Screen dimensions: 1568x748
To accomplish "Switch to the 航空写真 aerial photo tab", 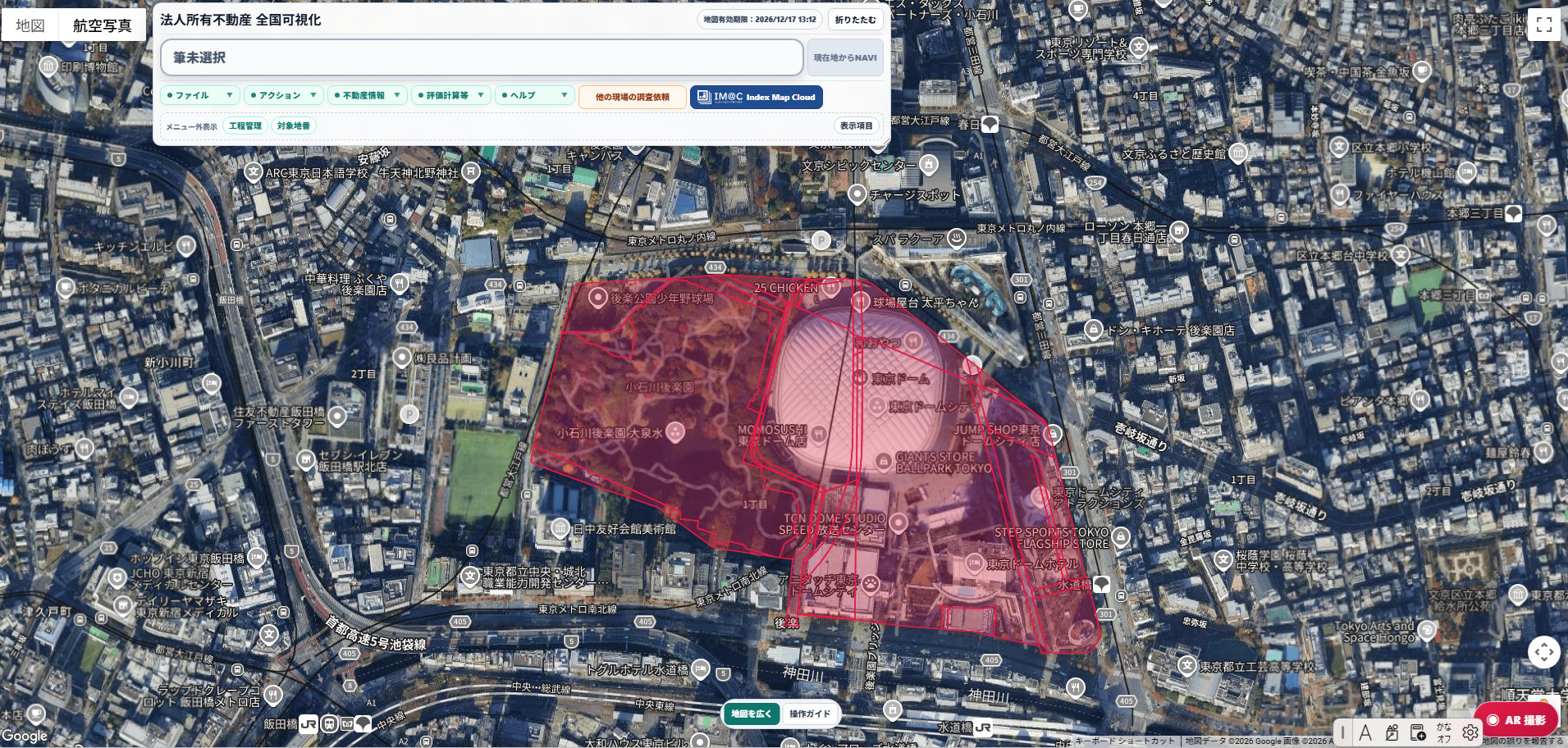I will 102,25.
